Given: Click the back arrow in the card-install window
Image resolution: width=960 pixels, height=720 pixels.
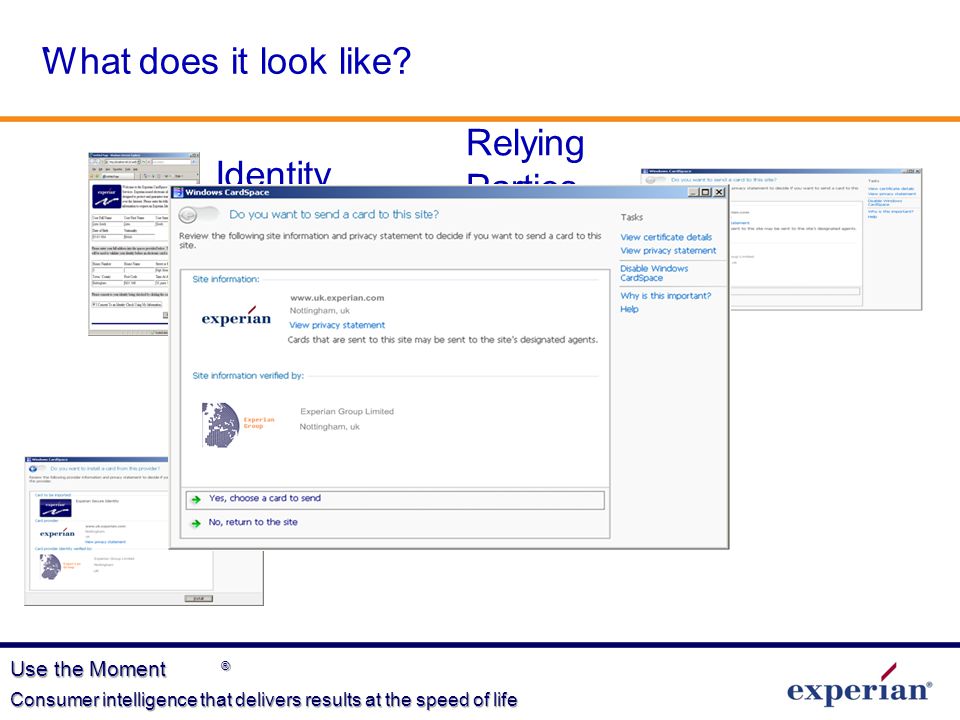Looking at the screenshot, I should [33, 469].
